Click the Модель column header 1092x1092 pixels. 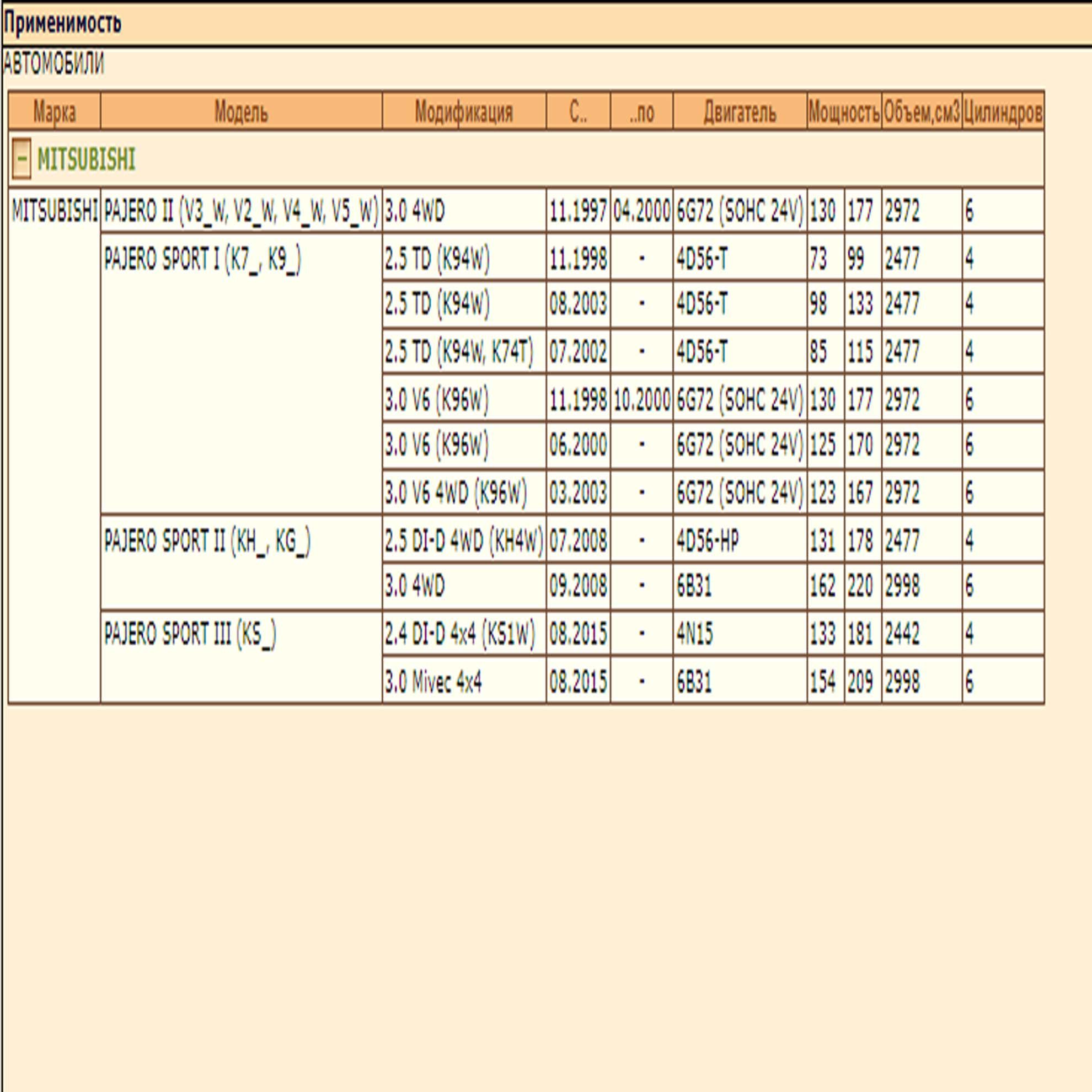[x=242, y=111]
